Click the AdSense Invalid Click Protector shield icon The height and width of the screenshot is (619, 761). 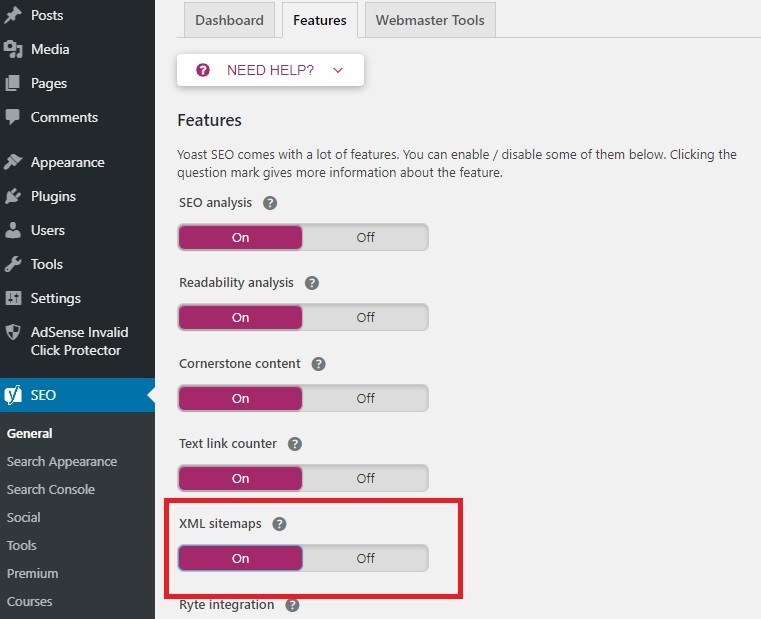[x=13, y=333]
